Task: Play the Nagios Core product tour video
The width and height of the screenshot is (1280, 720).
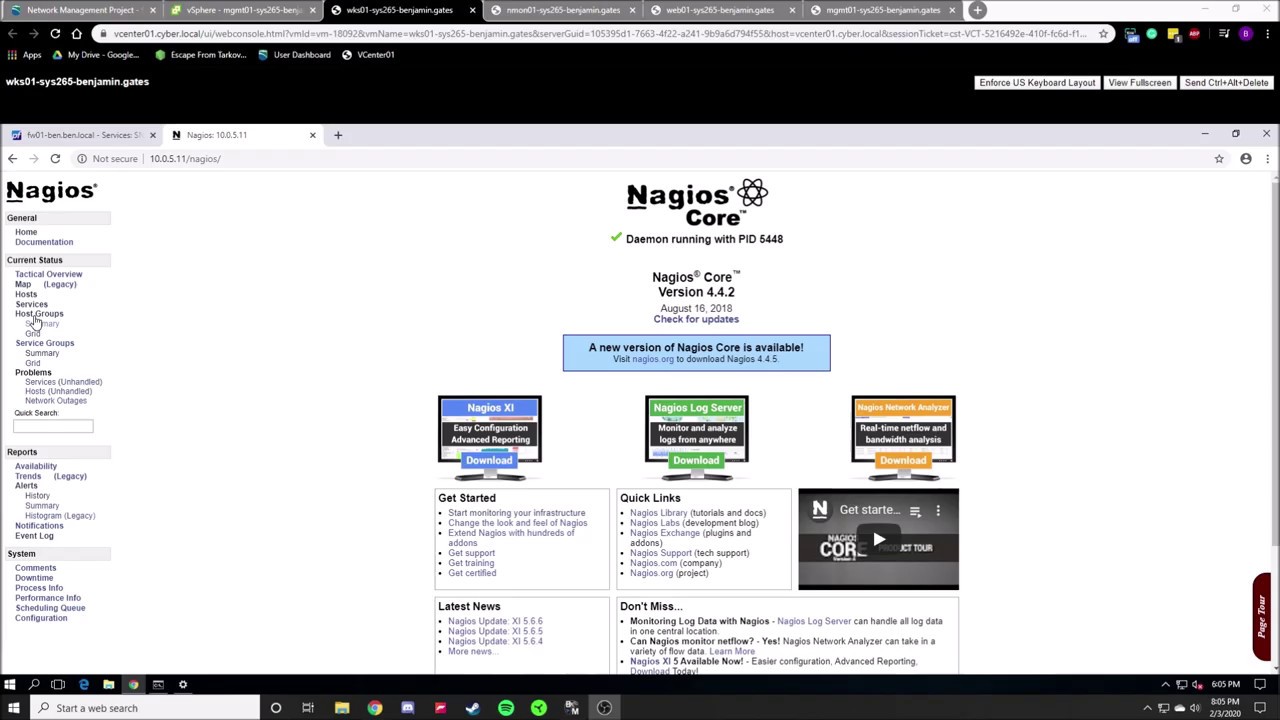Action: 878,540
